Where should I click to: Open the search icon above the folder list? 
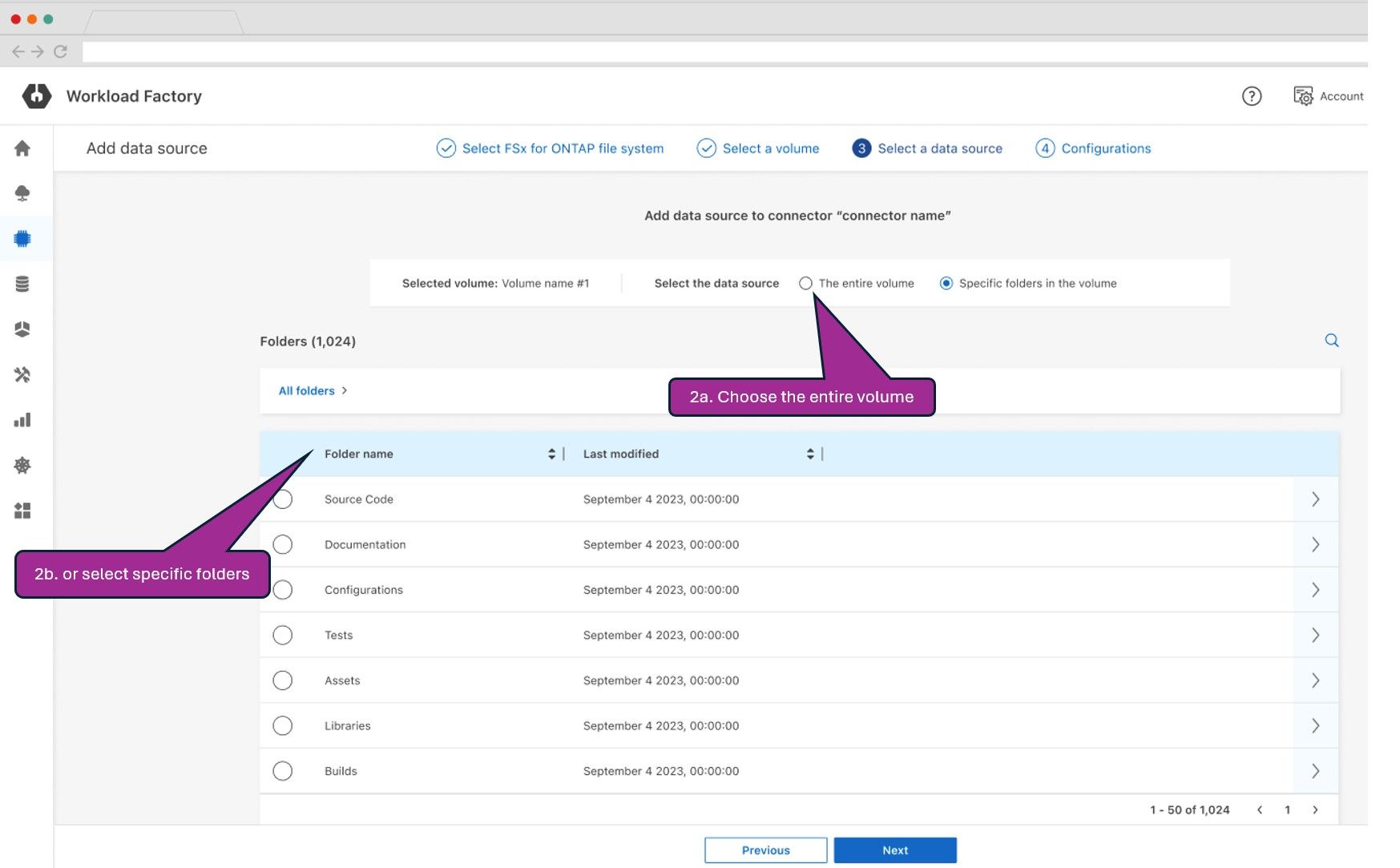coord(1331,340)
